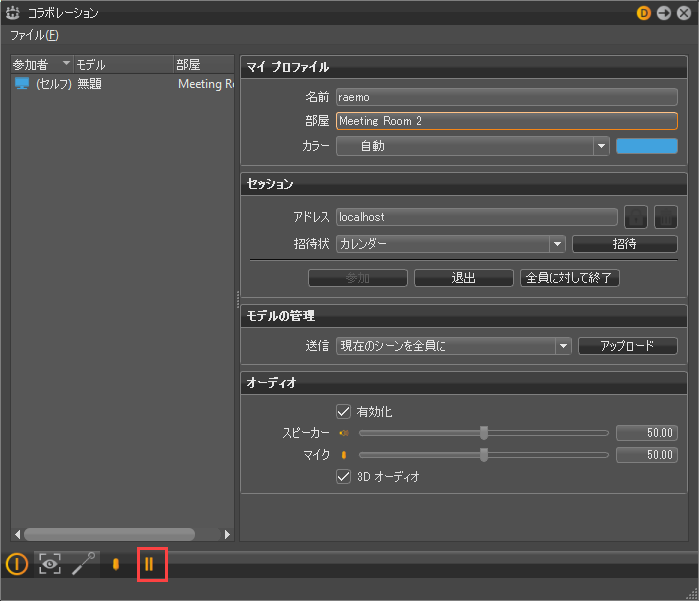The height and width of the screenshot is (601, 699).
Task: Click the participant list horizontal scrollbar thumb
Action: click(110, 534)
